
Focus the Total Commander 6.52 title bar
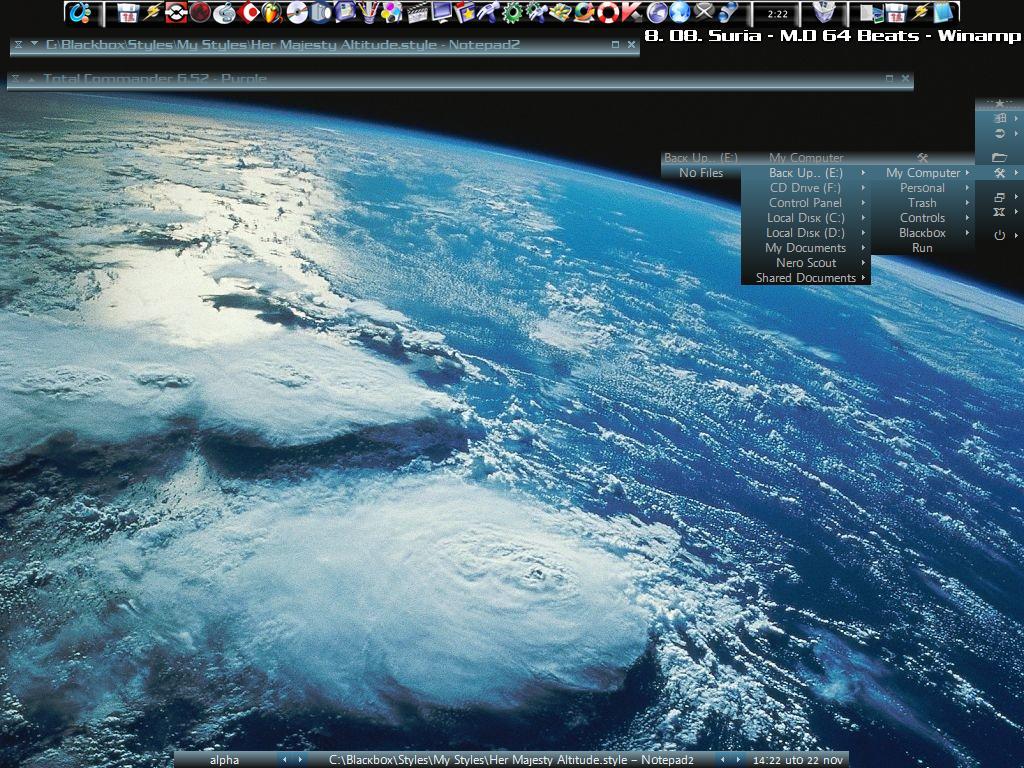pos(460,79)
